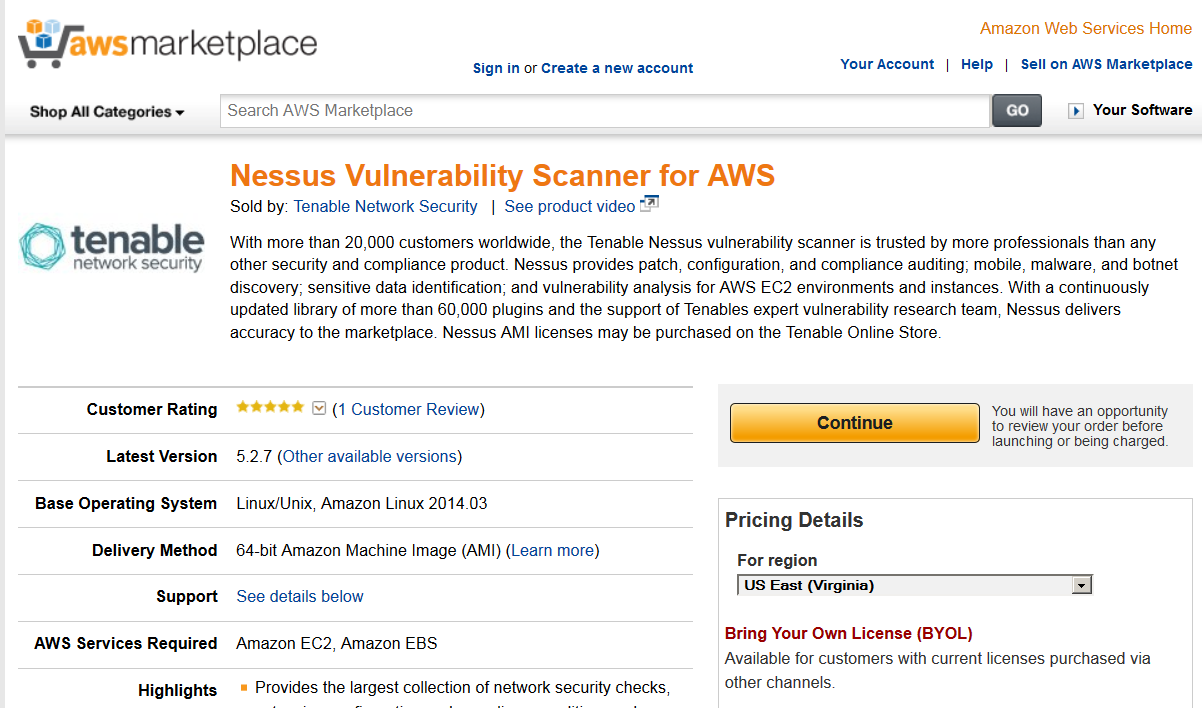Click the five-star customer rating
The image size is (1202, 708).
[x=270, y=407]
